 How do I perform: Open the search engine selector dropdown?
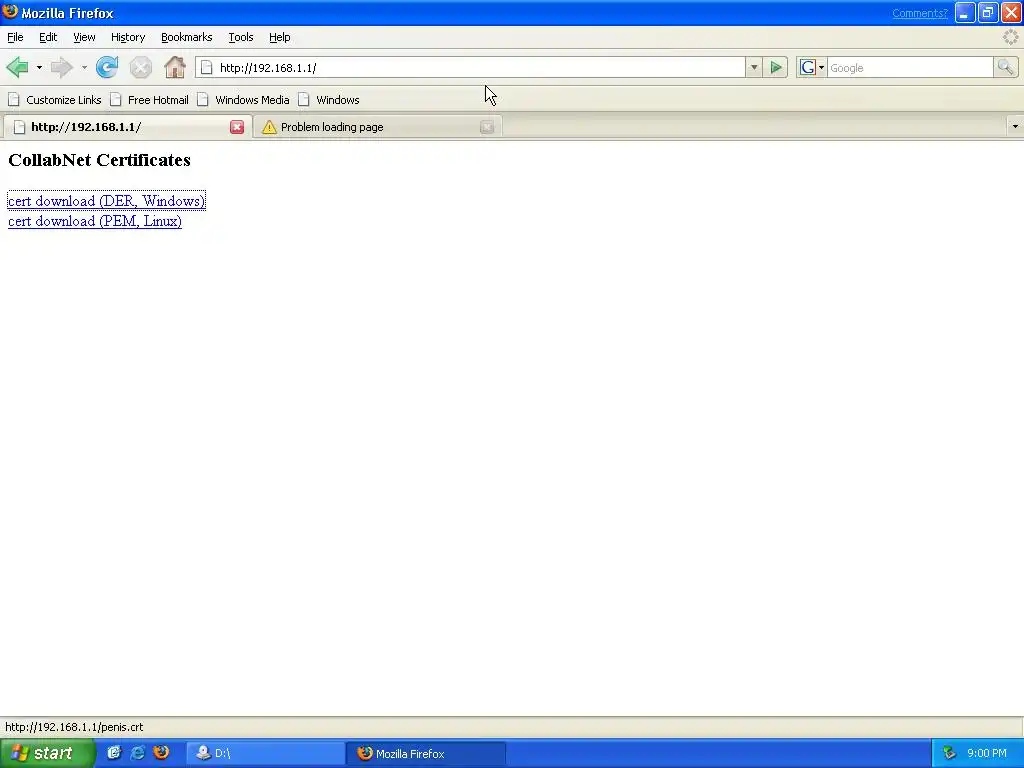click(812, 67)
